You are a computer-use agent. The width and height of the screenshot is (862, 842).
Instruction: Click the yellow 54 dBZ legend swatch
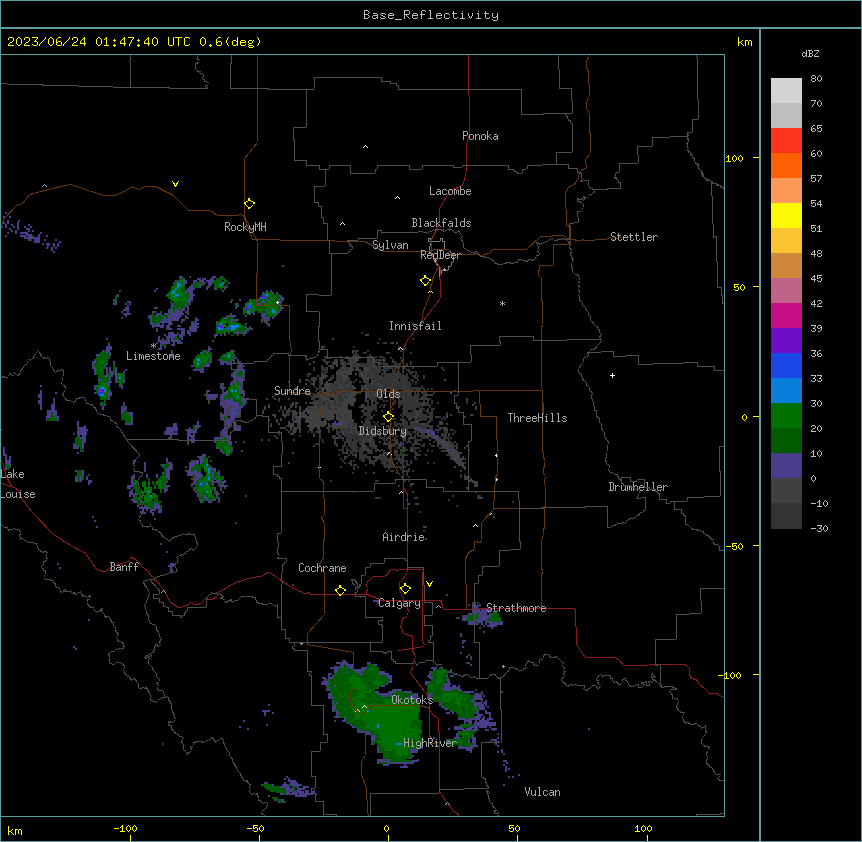(x=786, y=215)
